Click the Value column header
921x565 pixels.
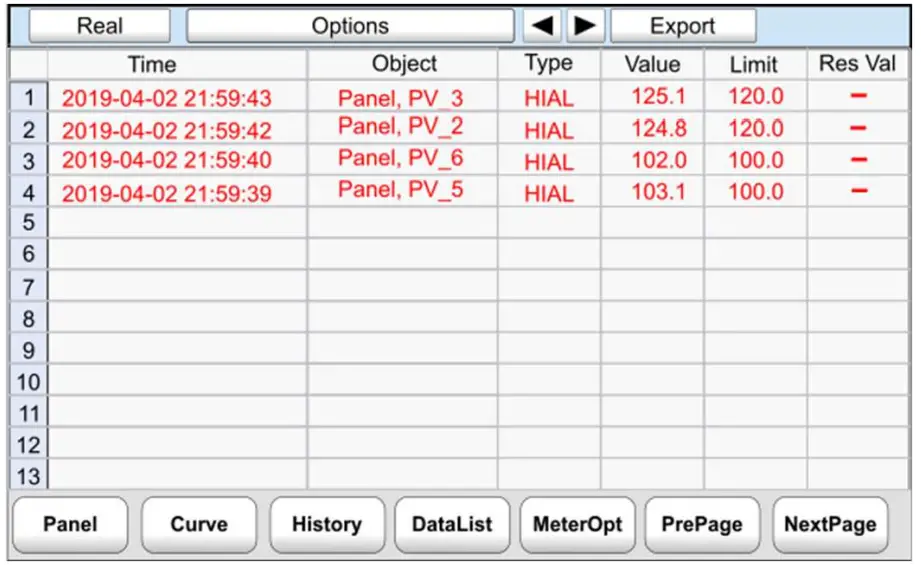tap(653, 65)
